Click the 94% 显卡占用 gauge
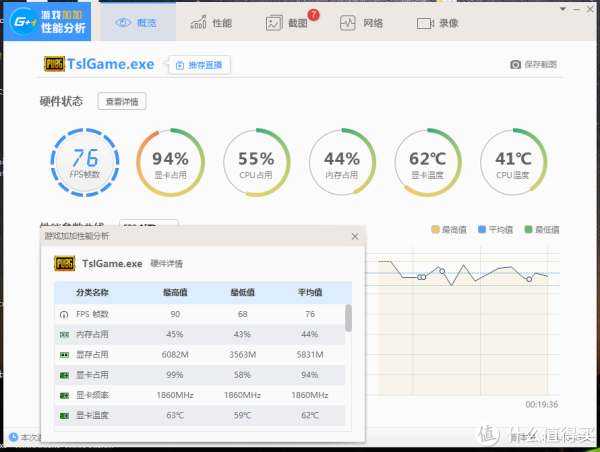Image resolution: width=600 pixels, height=452 pixels. click(170, 162)
